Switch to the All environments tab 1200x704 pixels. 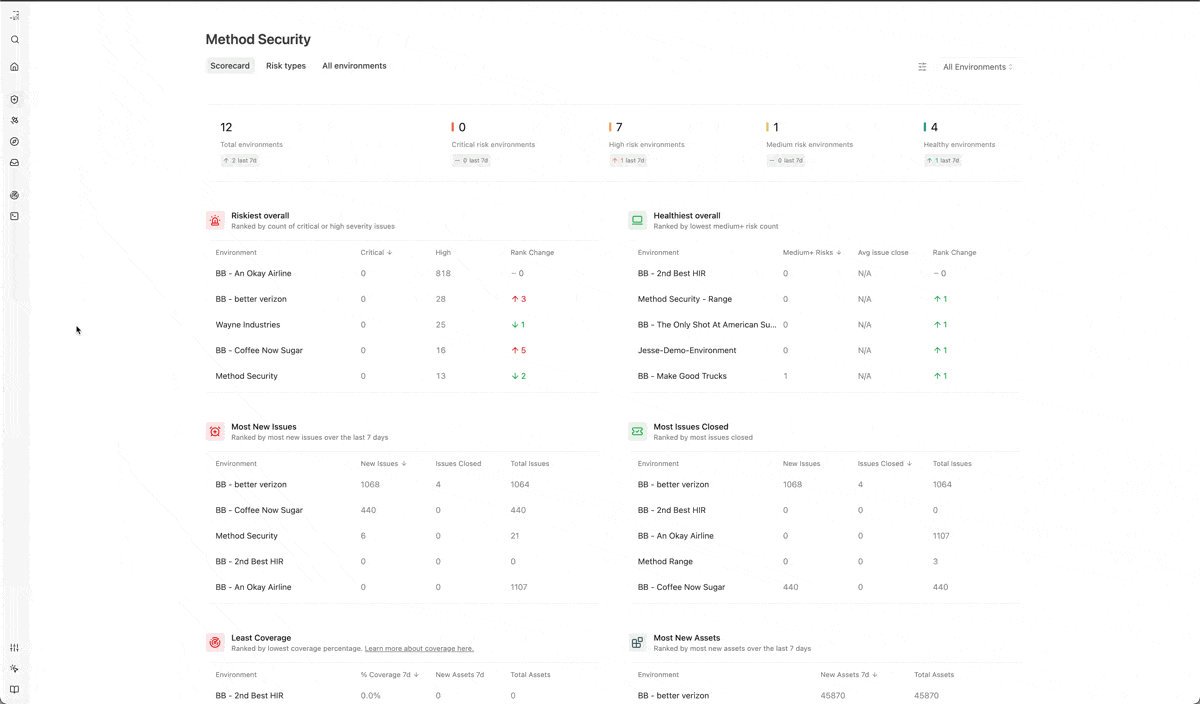click(x=354, y=66)
